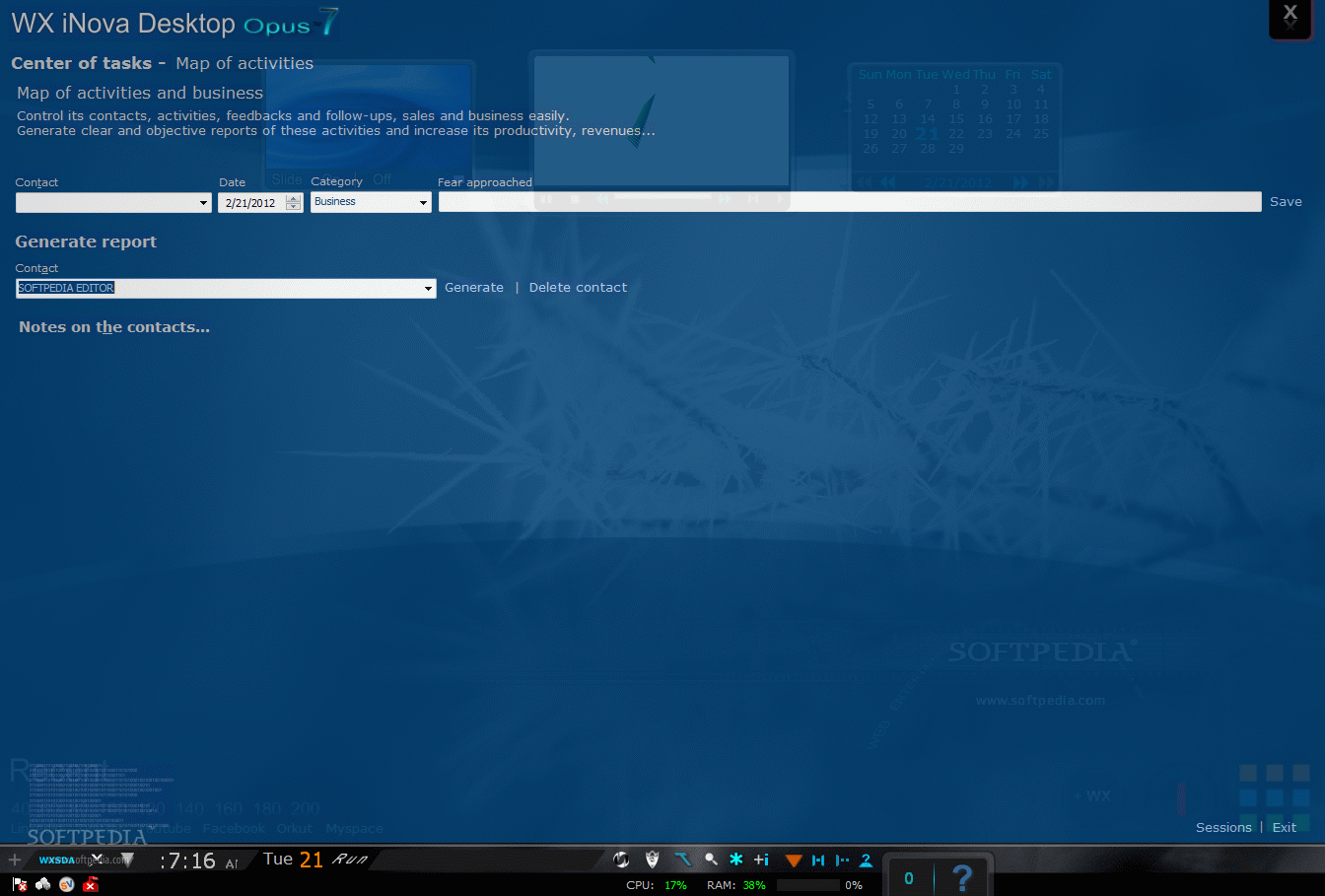1325x896 pixels.
Task: Click the blue person icon by the counter
Action: [x=866, y=861]
